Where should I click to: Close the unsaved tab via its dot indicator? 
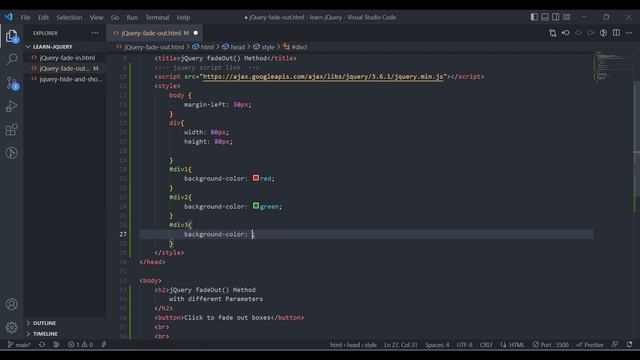coord(196,33)
